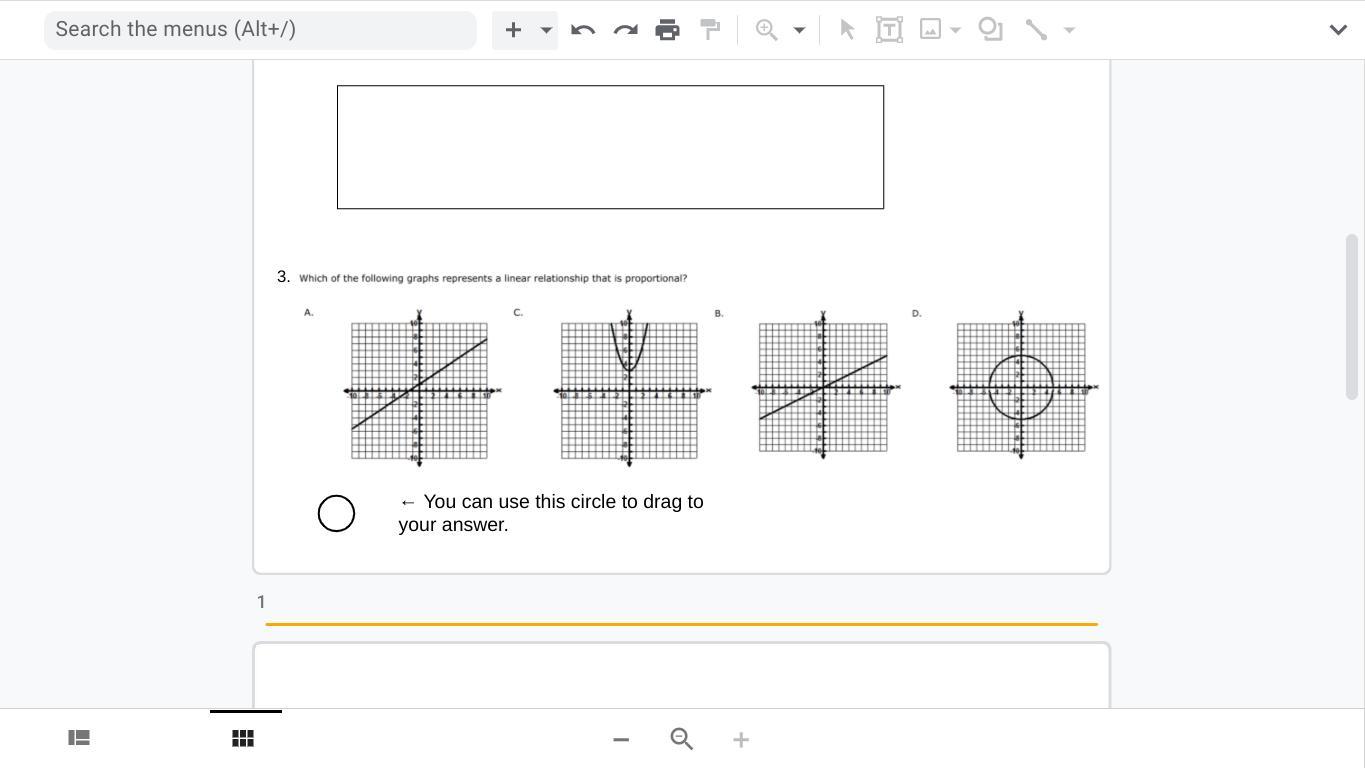Select graph D showing the circle
1365x768 pixels.
[x=1022, y=386]
